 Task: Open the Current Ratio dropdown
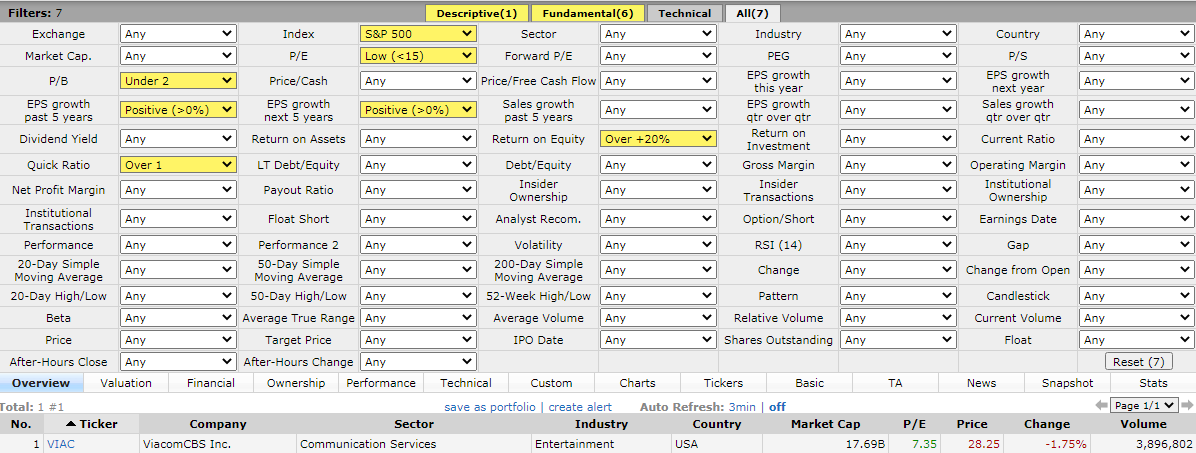[x=1137, y=139]
